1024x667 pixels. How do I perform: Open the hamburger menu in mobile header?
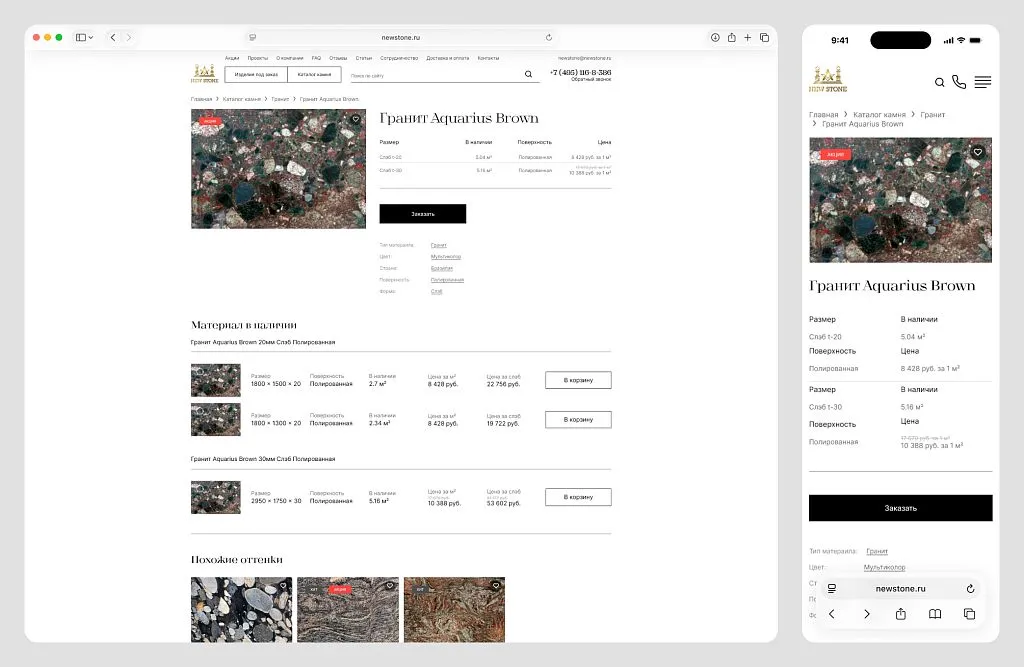click(x=982, y=82)
